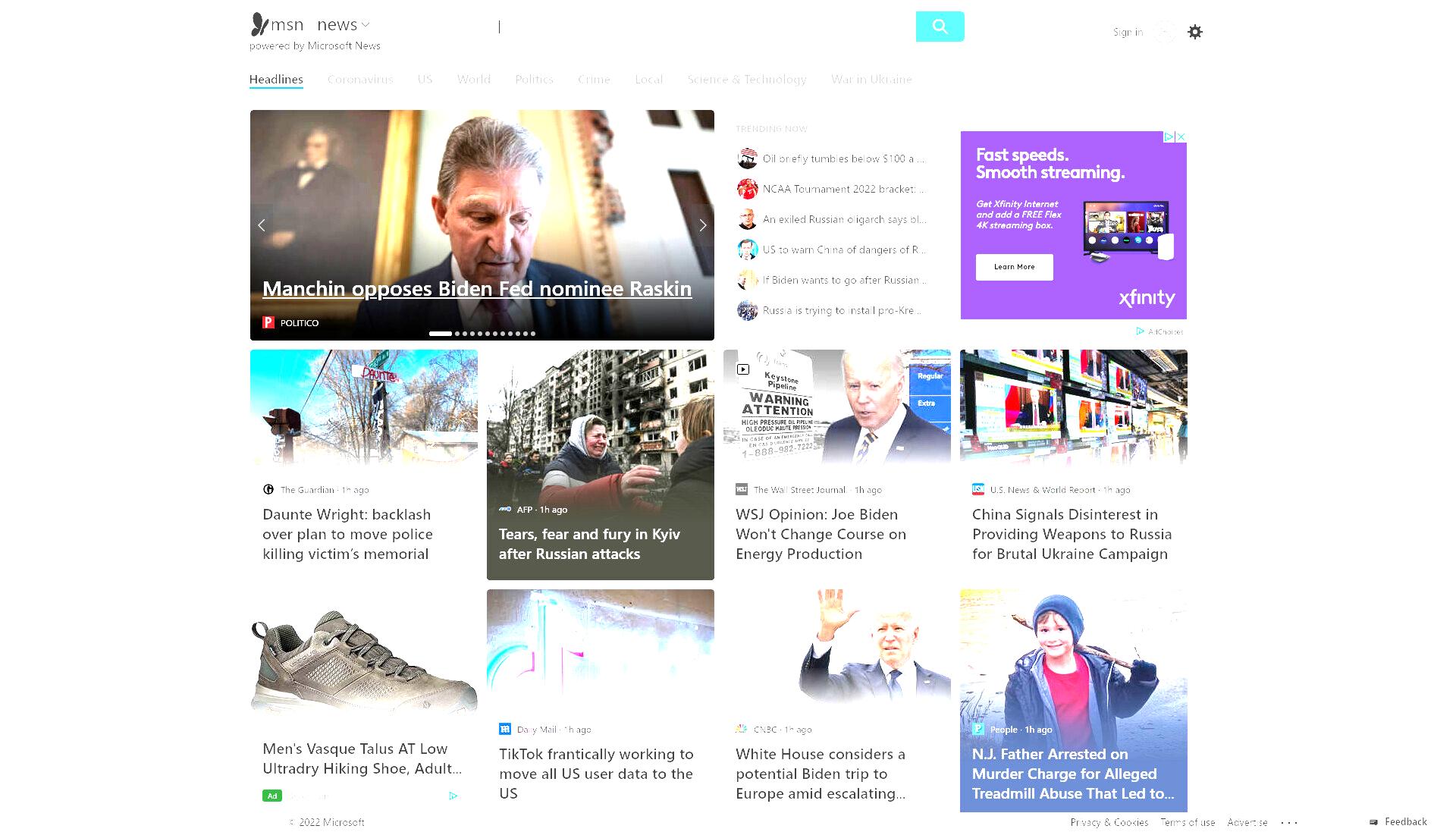Click into the search input field

tap(705, 27)
